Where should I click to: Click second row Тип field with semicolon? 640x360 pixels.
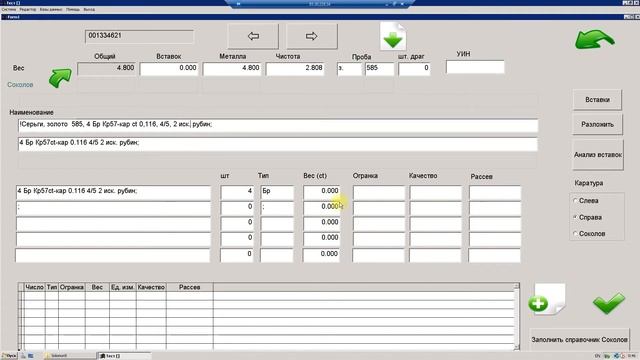pyautogui.click(x=277, y=208)
